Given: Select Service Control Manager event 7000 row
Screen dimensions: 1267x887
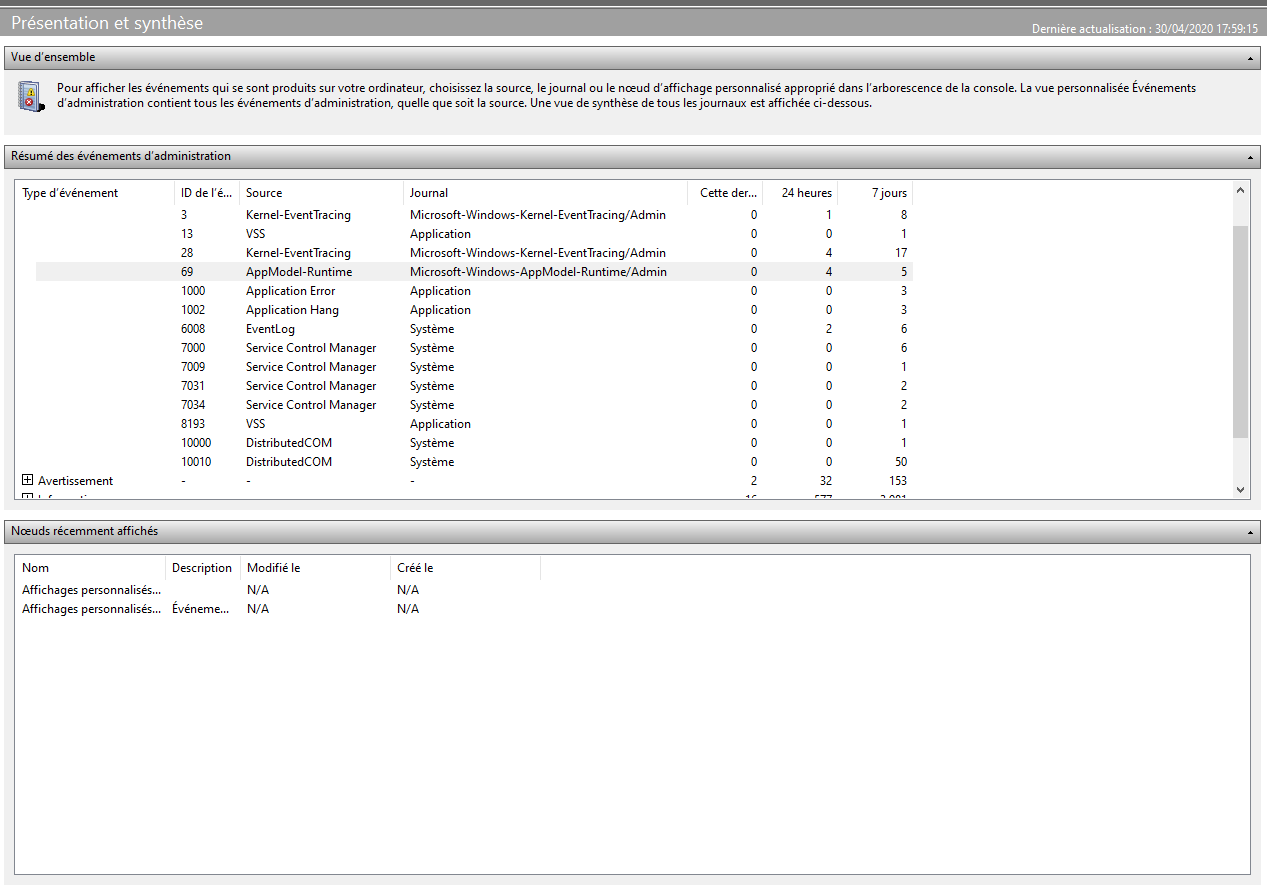Looking at the screenshot, I should coord(474,348).
